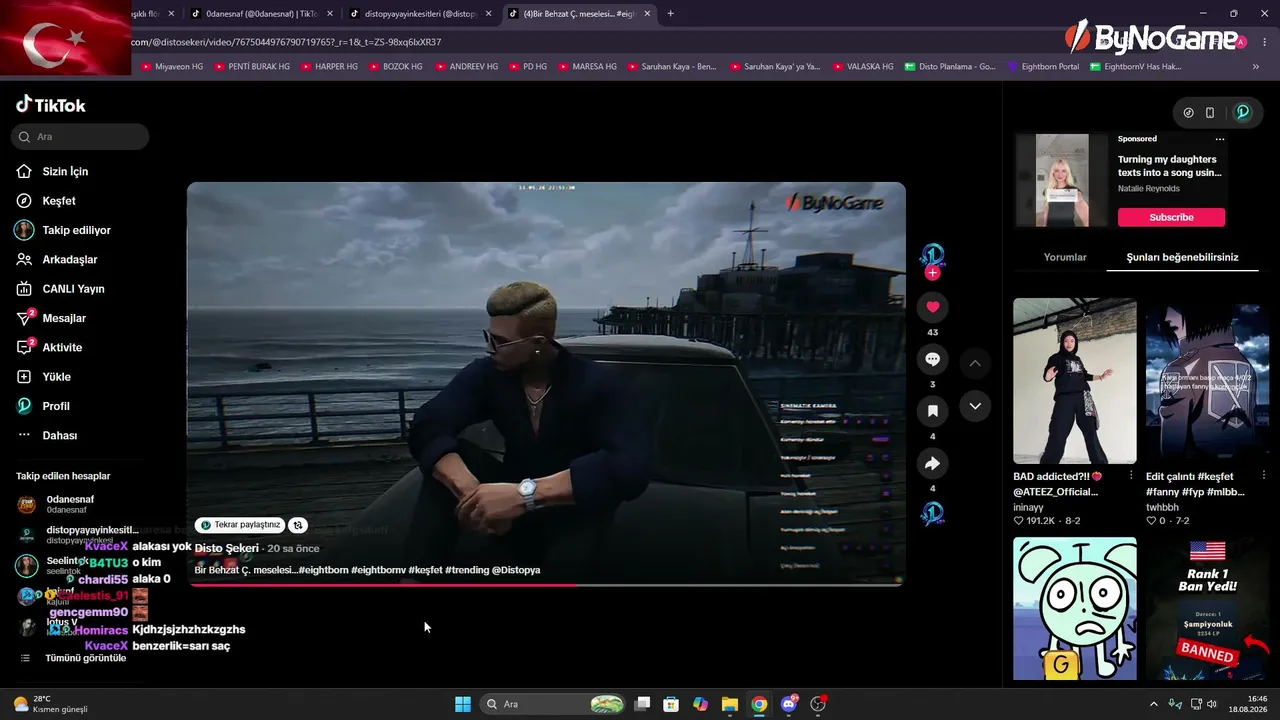Click the TikTok coin icon top right
Image resolution: width=1280 pixels, height=720 pixels.
[1188, 113]
